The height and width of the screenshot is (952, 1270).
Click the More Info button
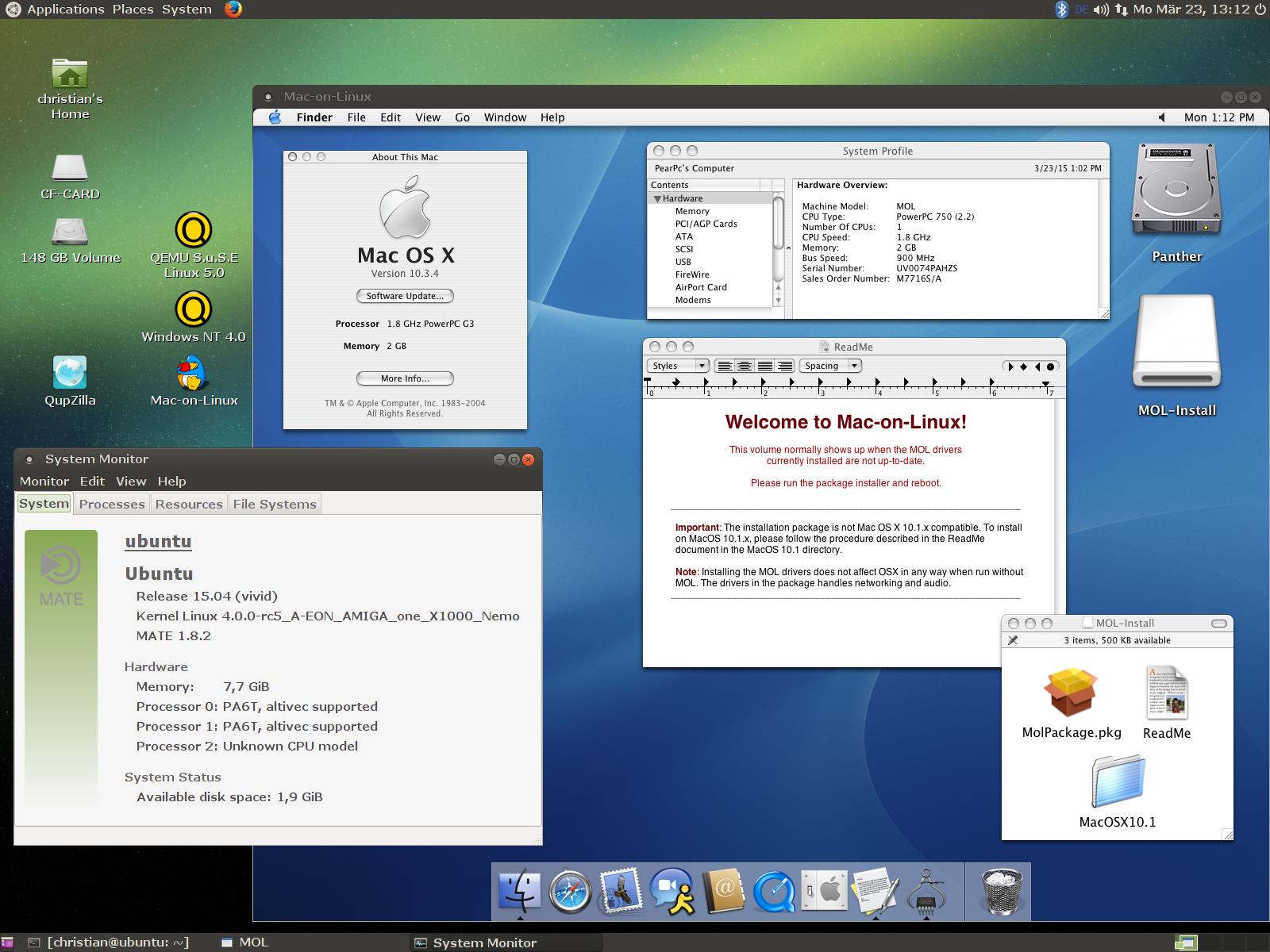(x=405, y=378)
